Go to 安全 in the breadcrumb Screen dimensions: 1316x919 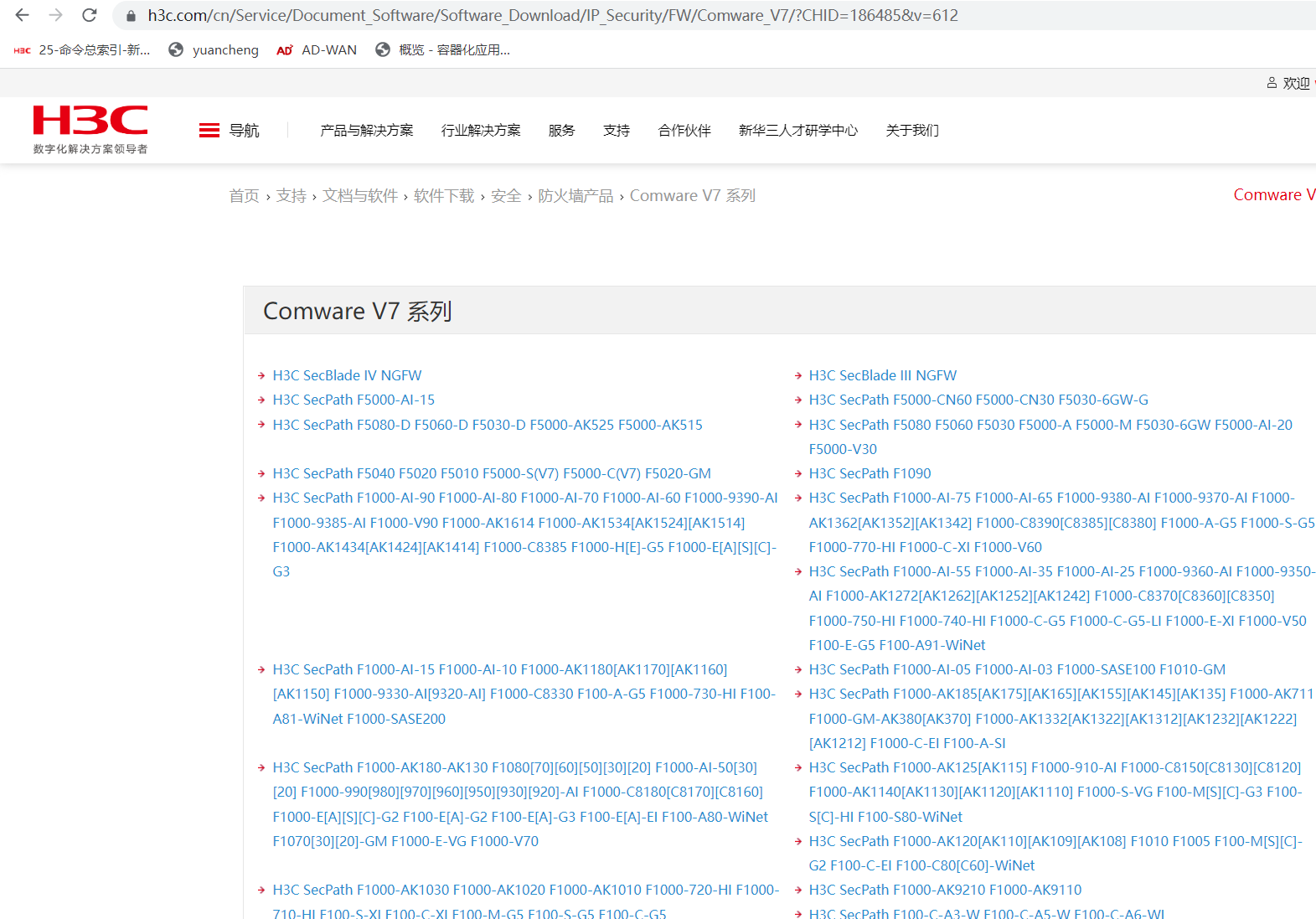[x=506, y=195]
